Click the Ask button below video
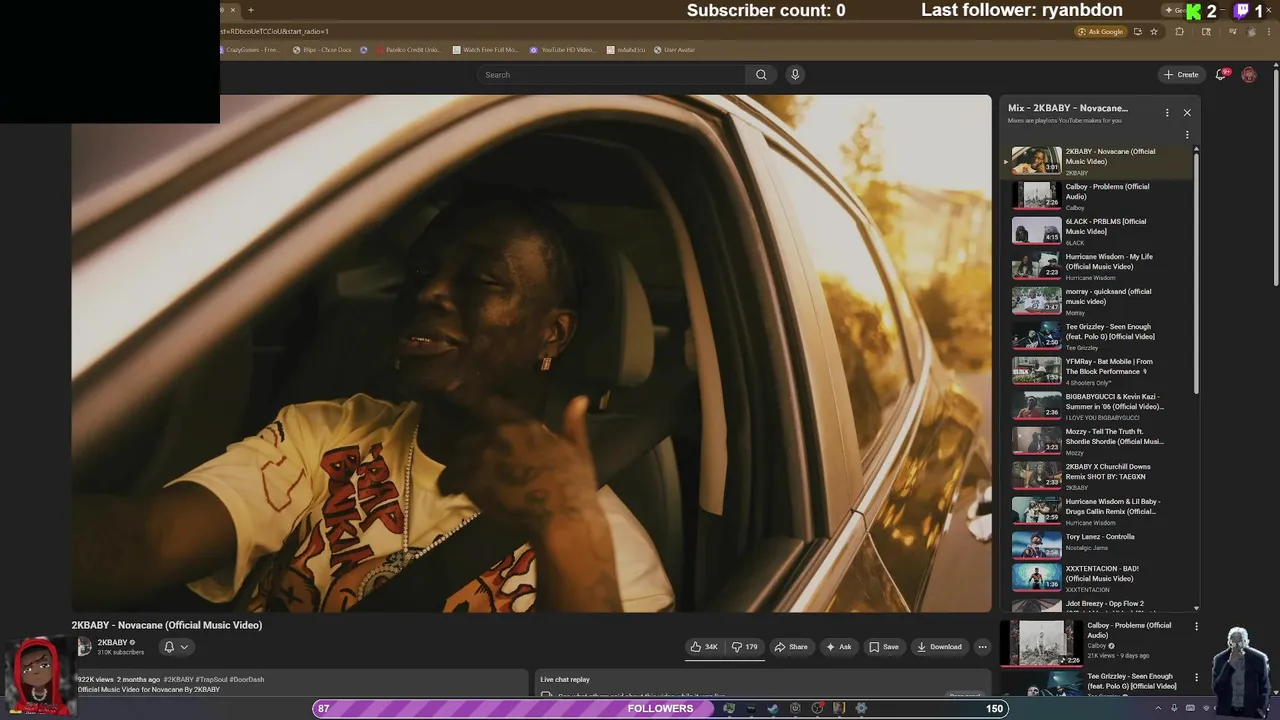 coord(838,647)
